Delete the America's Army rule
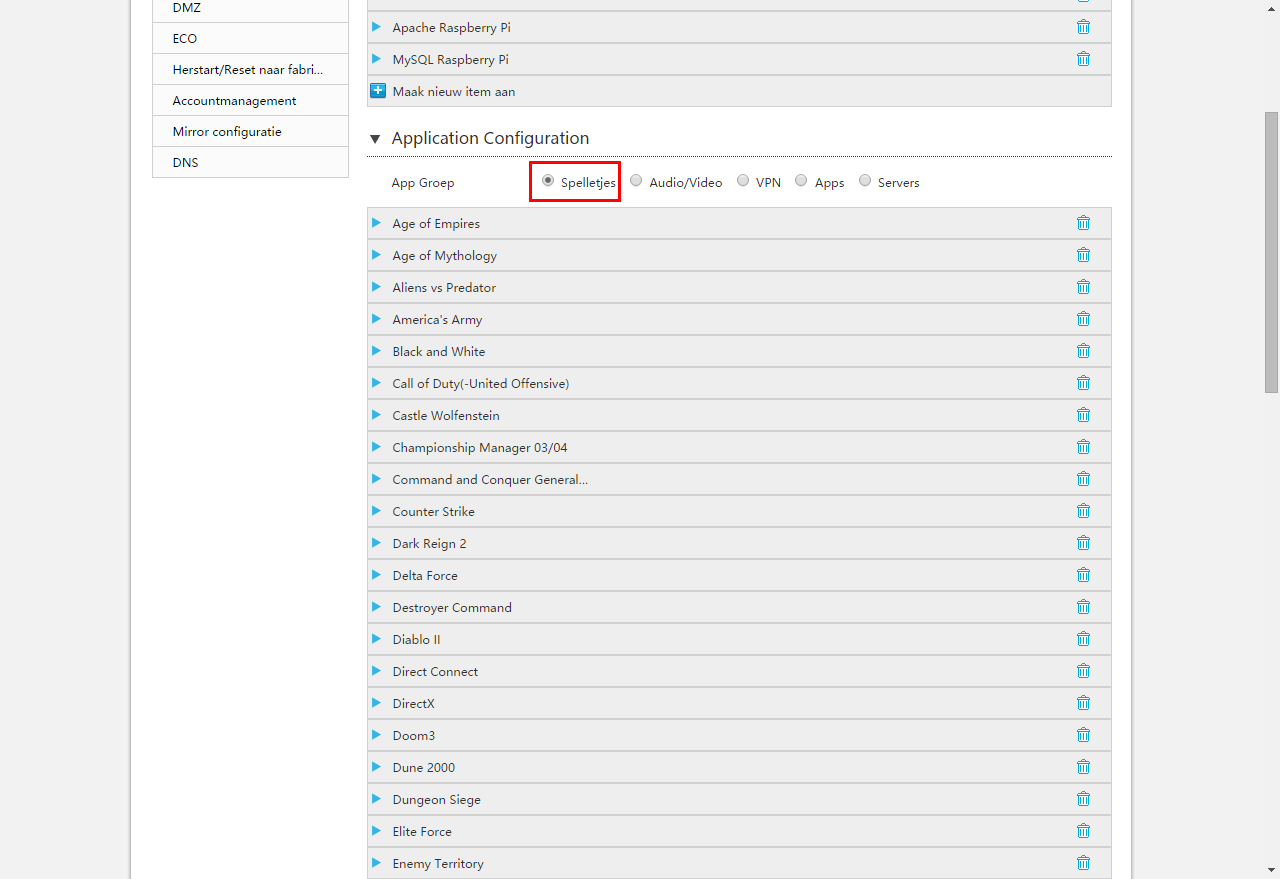 coord(1083,319)
